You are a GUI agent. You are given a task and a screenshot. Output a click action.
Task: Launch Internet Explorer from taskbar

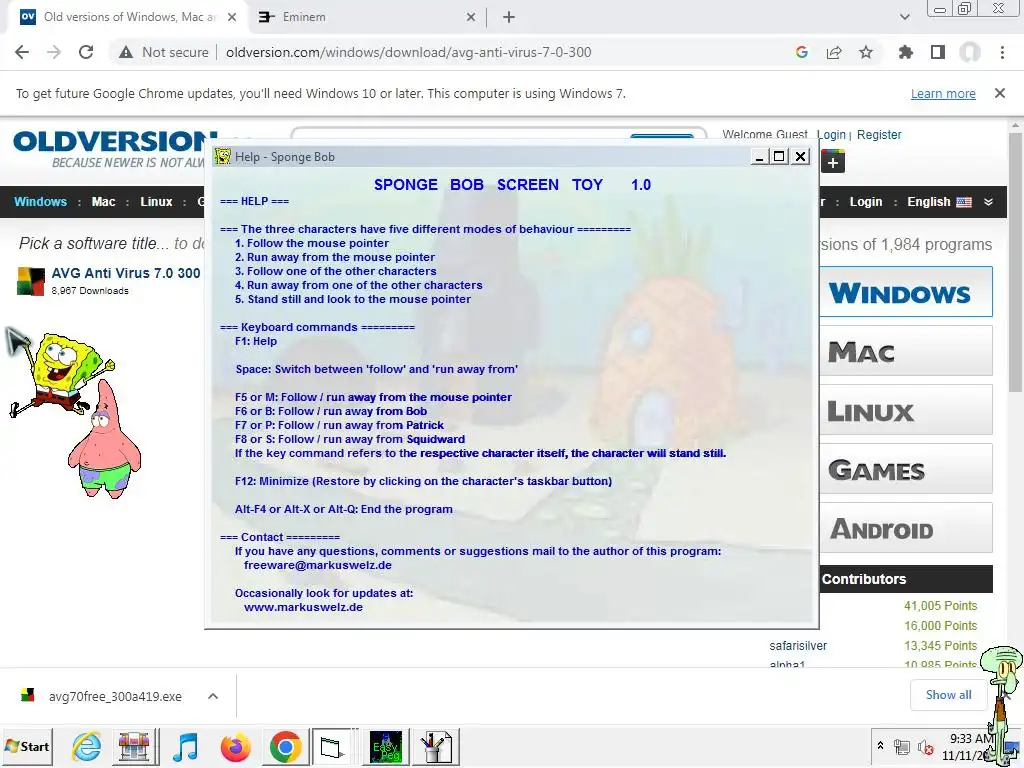[x=87, y=746]
